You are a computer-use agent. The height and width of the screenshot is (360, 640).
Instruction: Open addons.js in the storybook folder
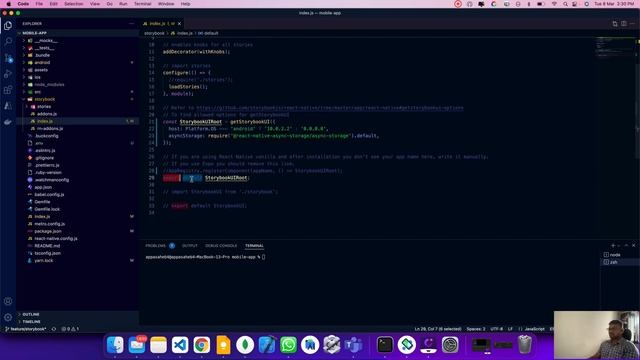pos(47,114)
